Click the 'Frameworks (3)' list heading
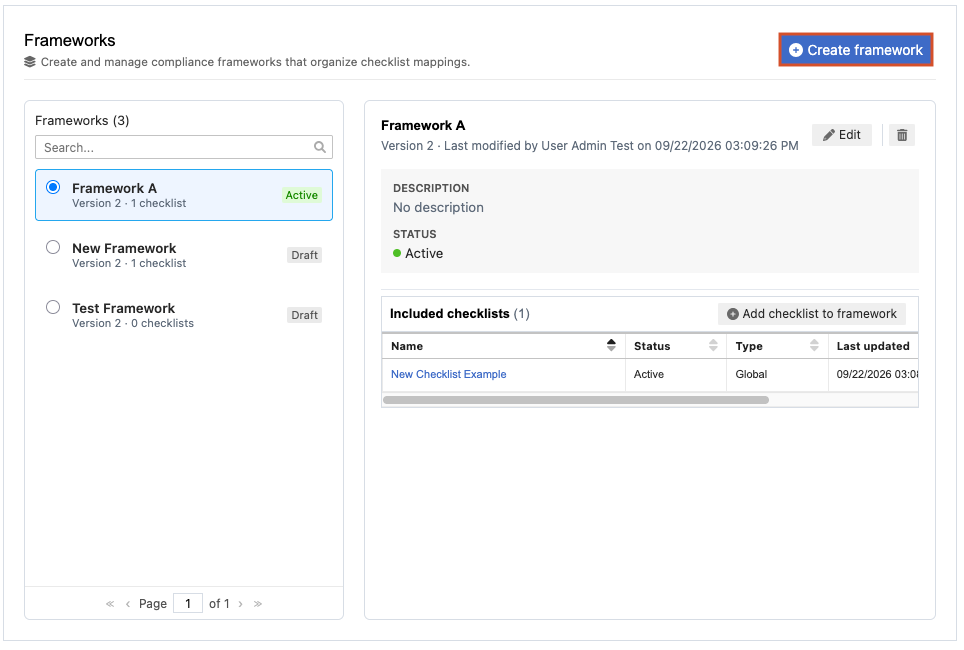This screenshot has width=964, height=650. coord(82,121)
